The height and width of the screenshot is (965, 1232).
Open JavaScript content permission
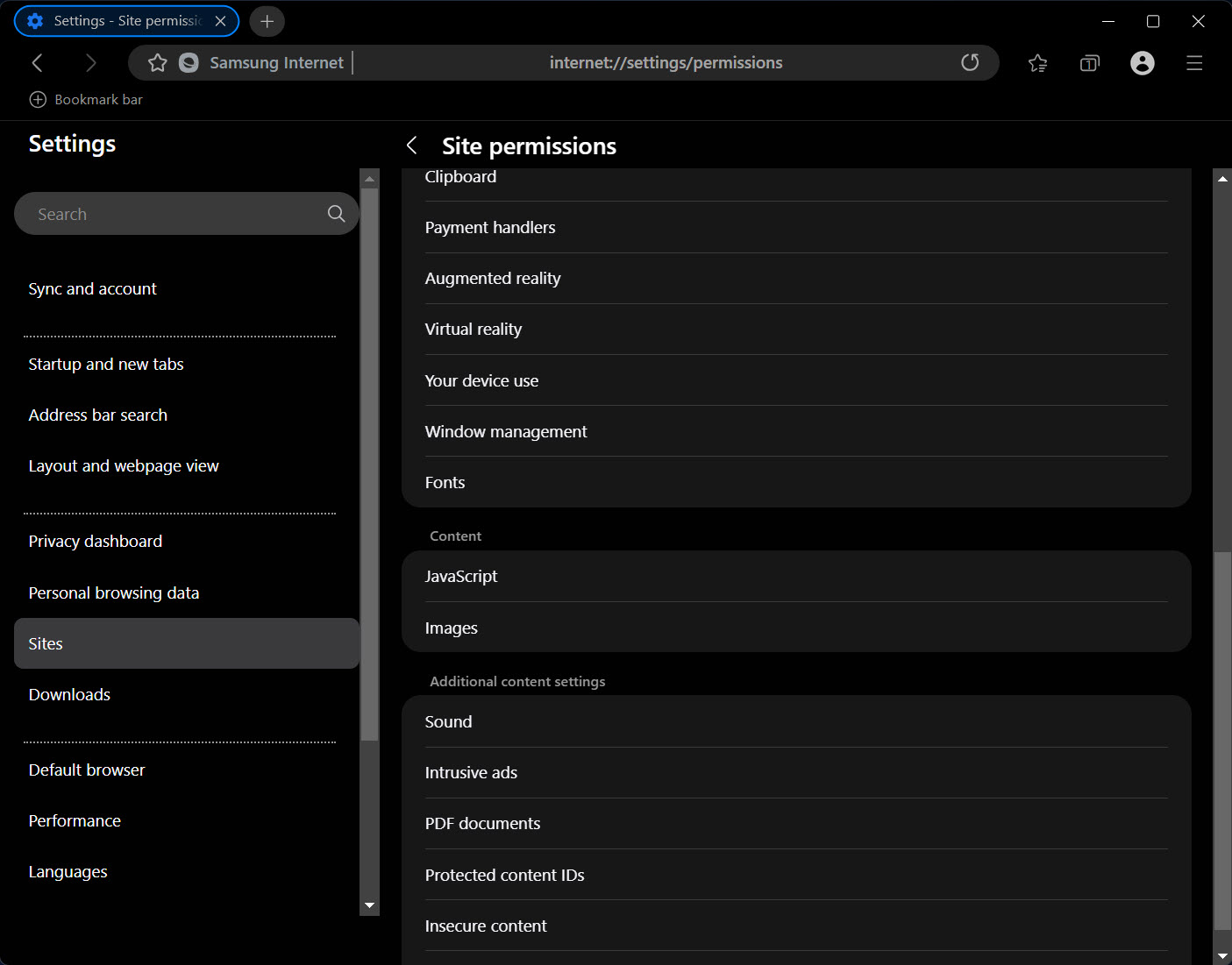461,577
